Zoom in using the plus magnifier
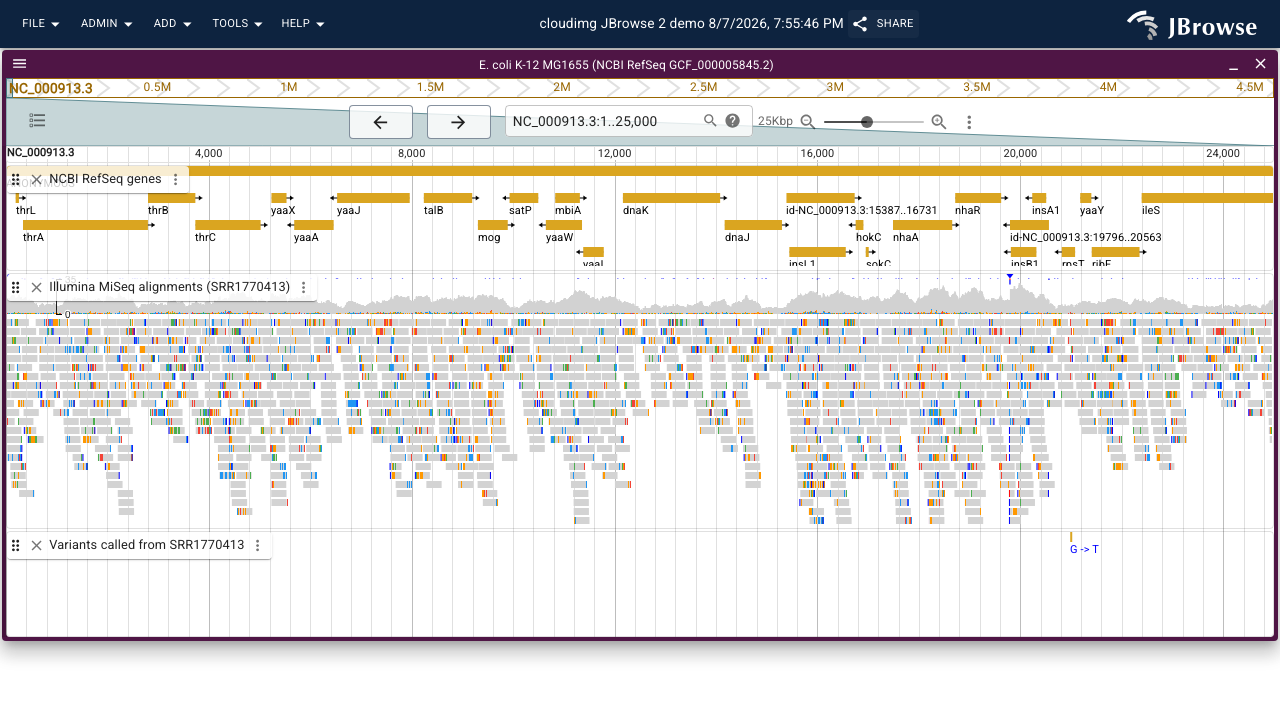1280x720 pixels. [938, 122]
